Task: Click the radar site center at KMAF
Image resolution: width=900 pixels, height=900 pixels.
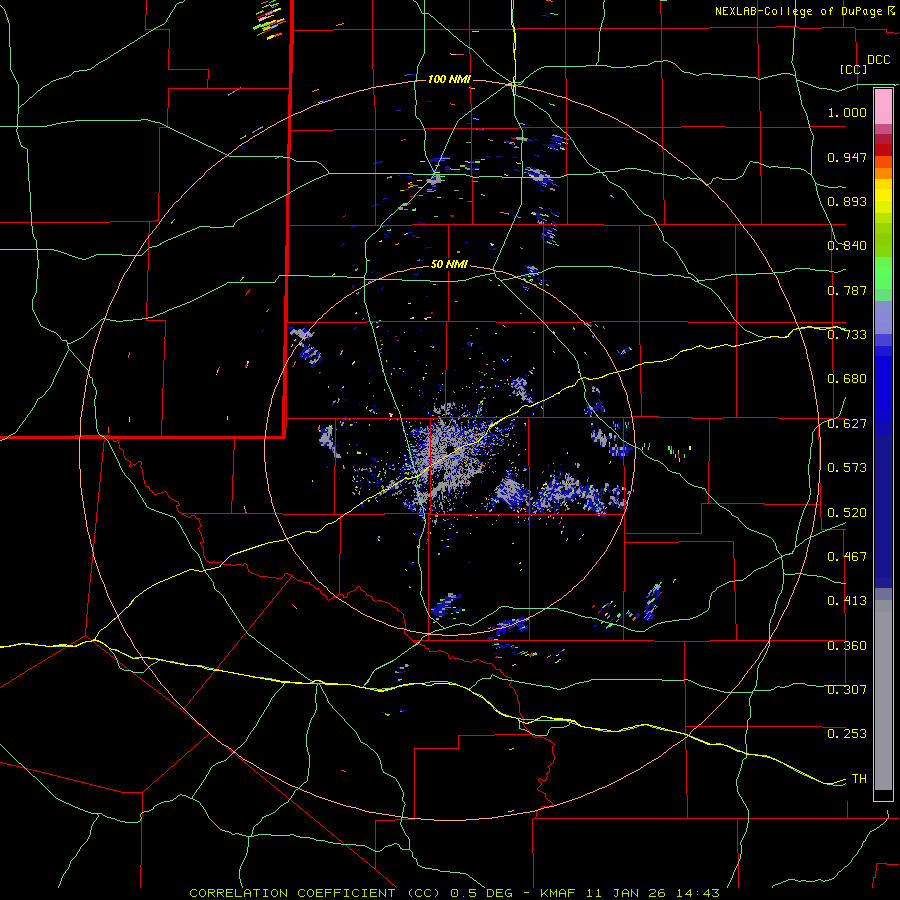Action: [x=450, y=449]
